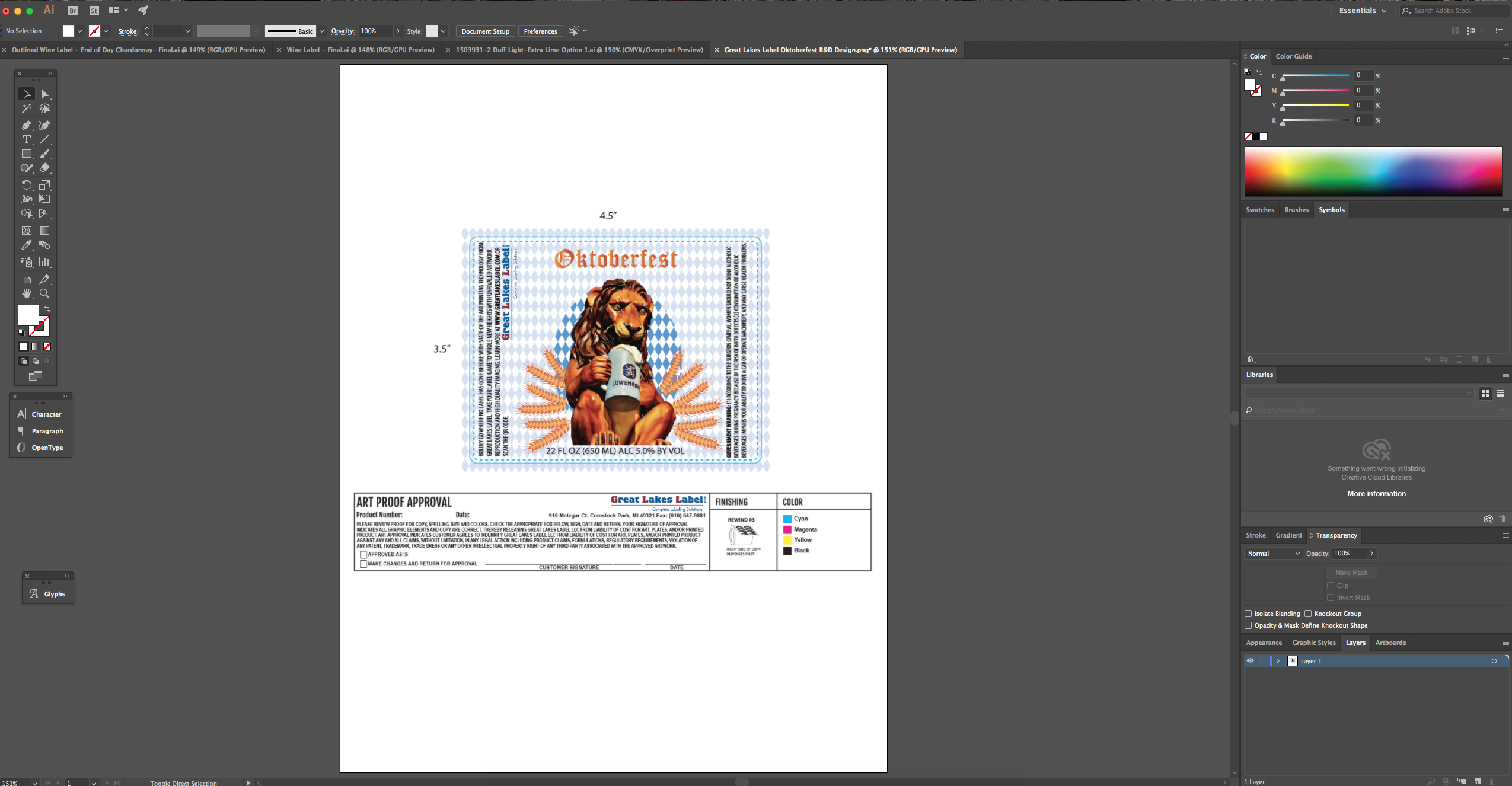This screenshot has width=1512, height=786.
Task: Select the Type tool
Action: click(26, 140)
